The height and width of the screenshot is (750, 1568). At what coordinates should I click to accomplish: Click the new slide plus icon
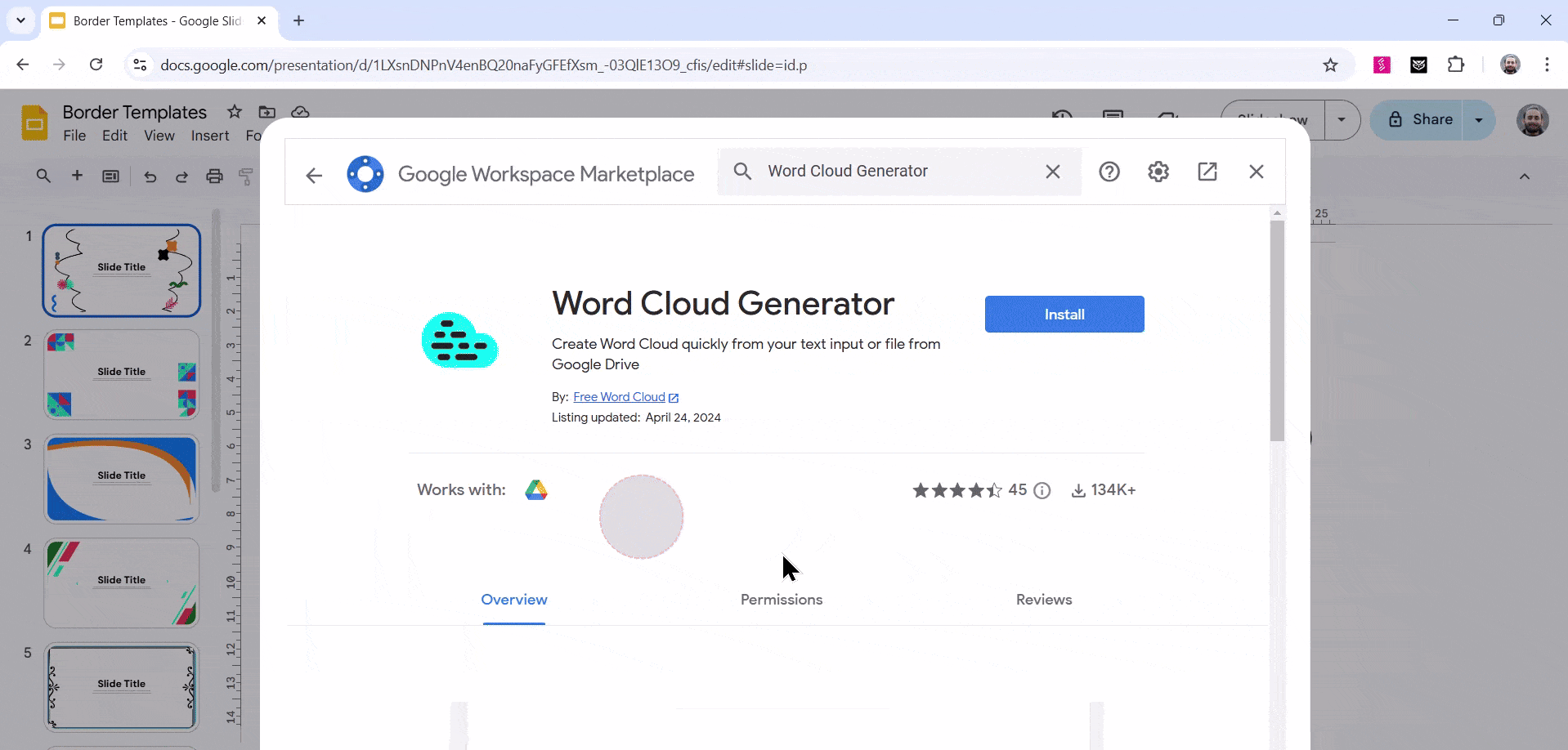77,176
